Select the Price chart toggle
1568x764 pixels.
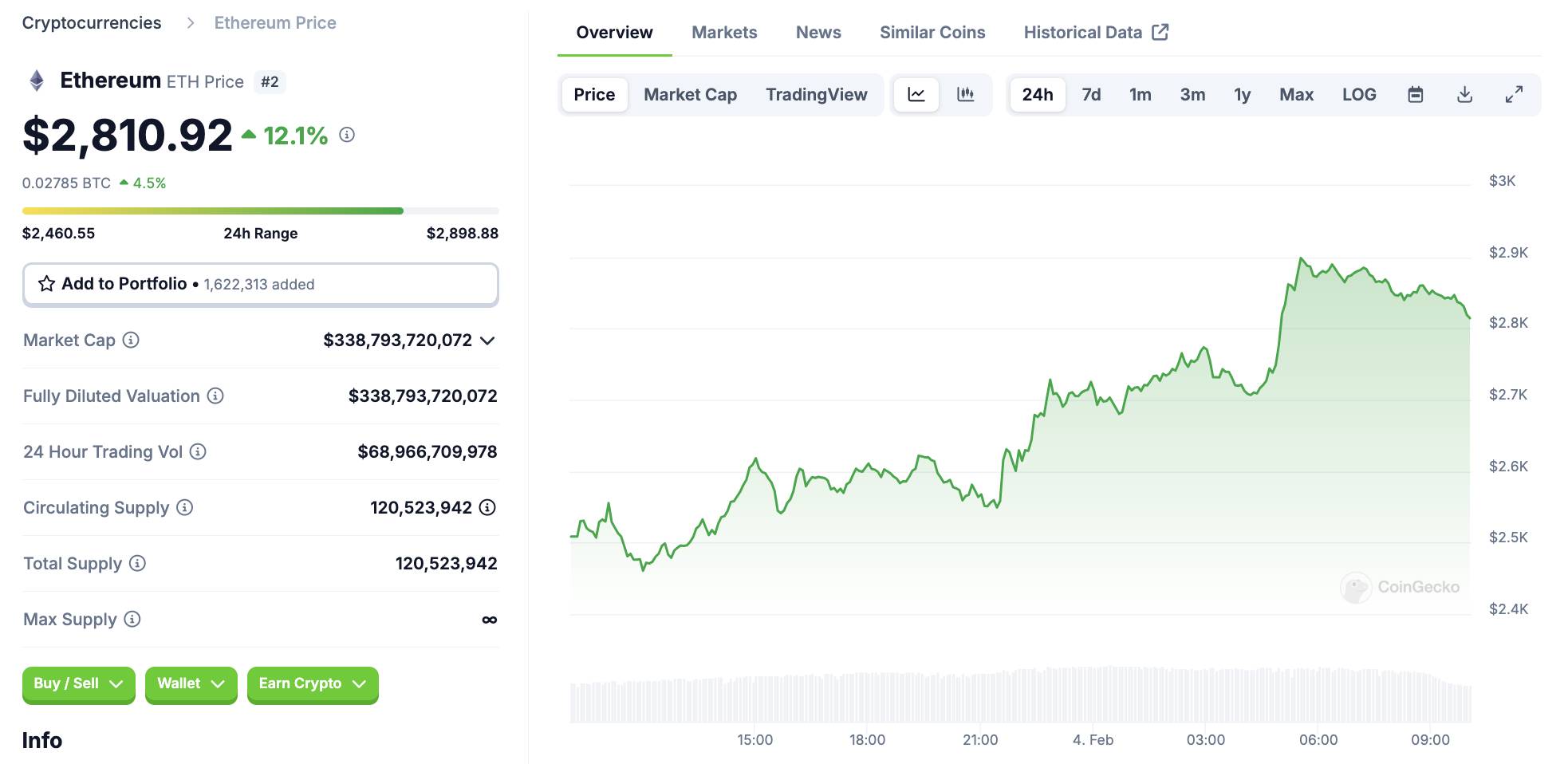pyautogui.click(x=594, y=95)
